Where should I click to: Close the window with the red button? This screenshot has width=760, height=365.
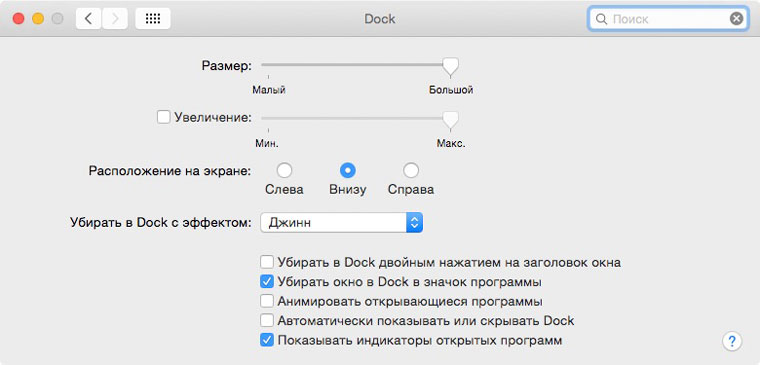click(x=18, y=19)
